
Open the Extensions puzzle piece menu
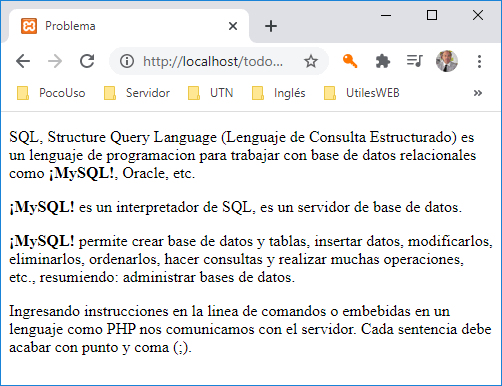click(x=382, y=61)
